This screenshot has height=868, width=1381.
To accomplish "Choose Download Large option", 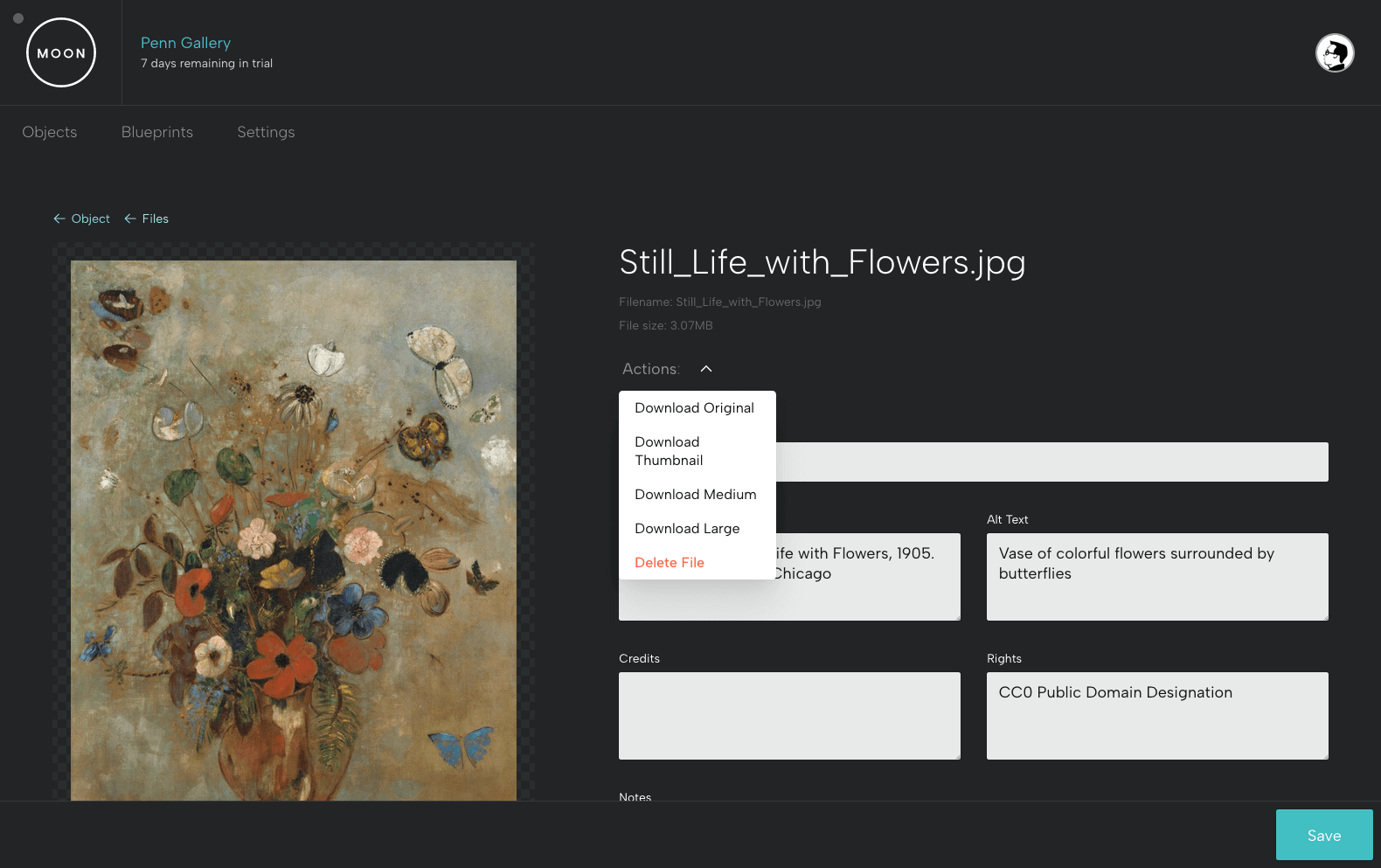I will [x=697, y=529].
